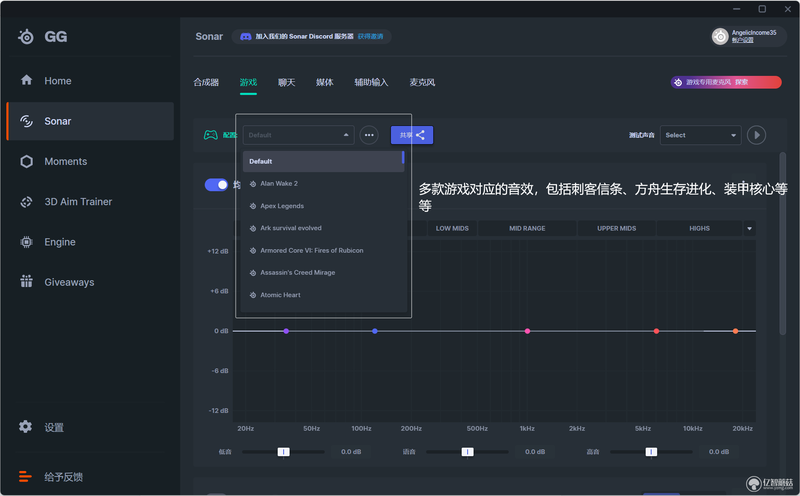800x496 pixels.
Task: Select the purple EQ point
Action: (x=286, y=331)
